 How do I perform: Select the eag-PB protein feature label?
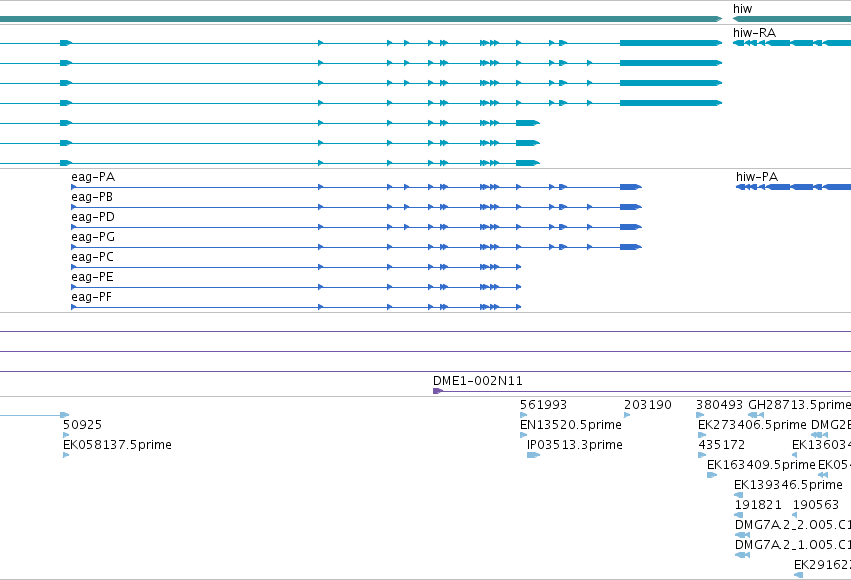pyautogui.click(x=92, y=197)
